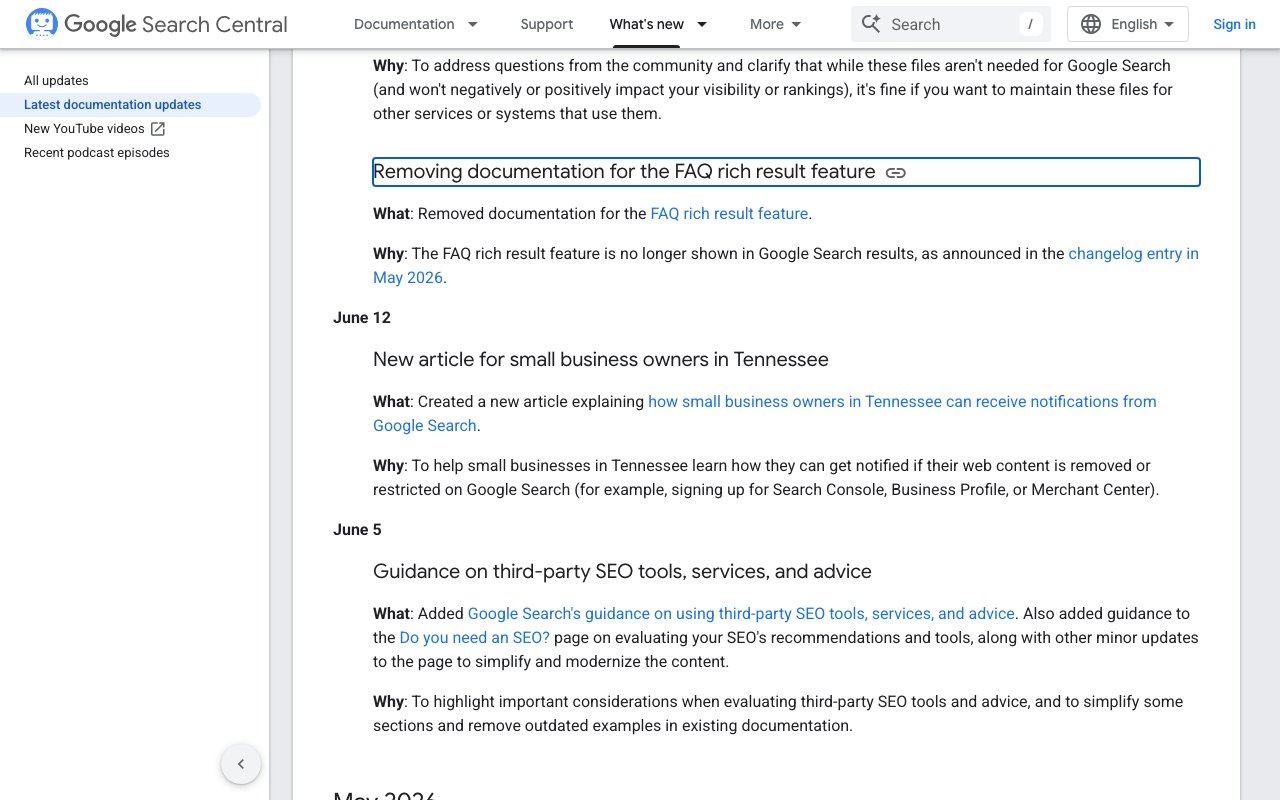Copy link icon beside FAQ rich result heading
This screenshot has height=800, width=1280.
tap(896, 173)
